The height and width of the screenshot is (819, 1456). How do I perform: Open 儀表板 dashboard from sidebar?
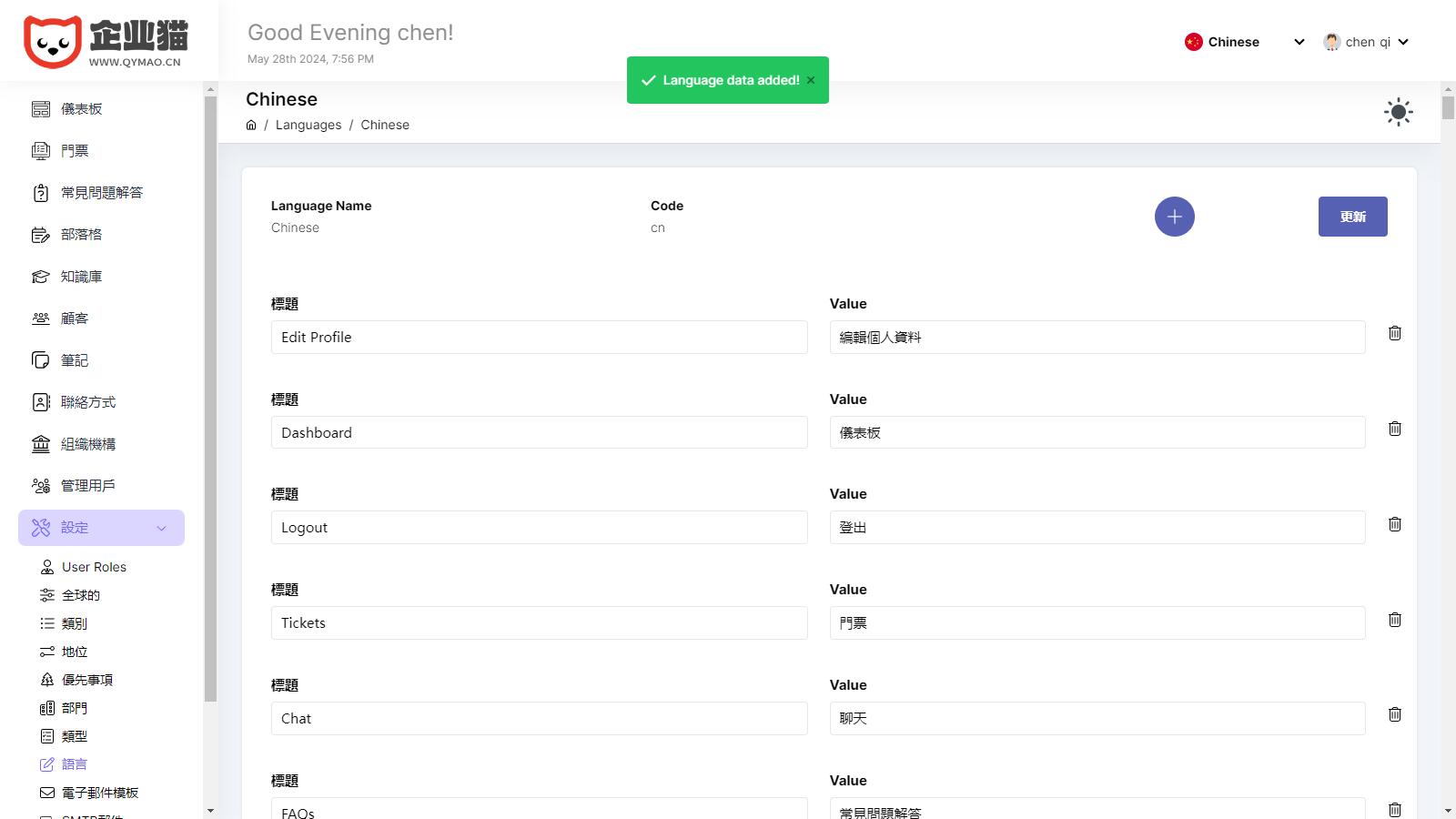82,109
